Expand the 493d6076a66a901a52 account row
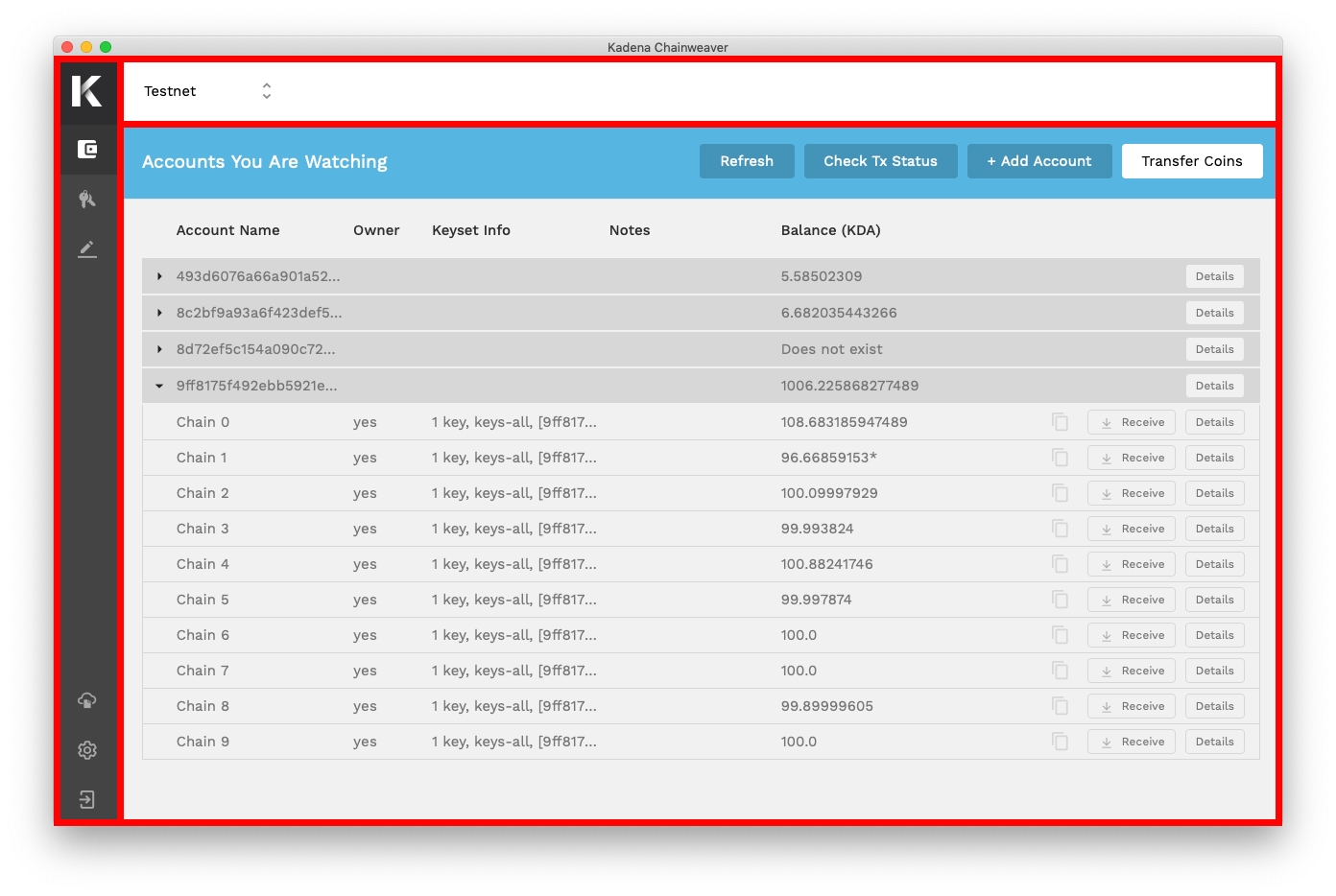The height and width of the screenshot is (896, 1336). [159, 276]
